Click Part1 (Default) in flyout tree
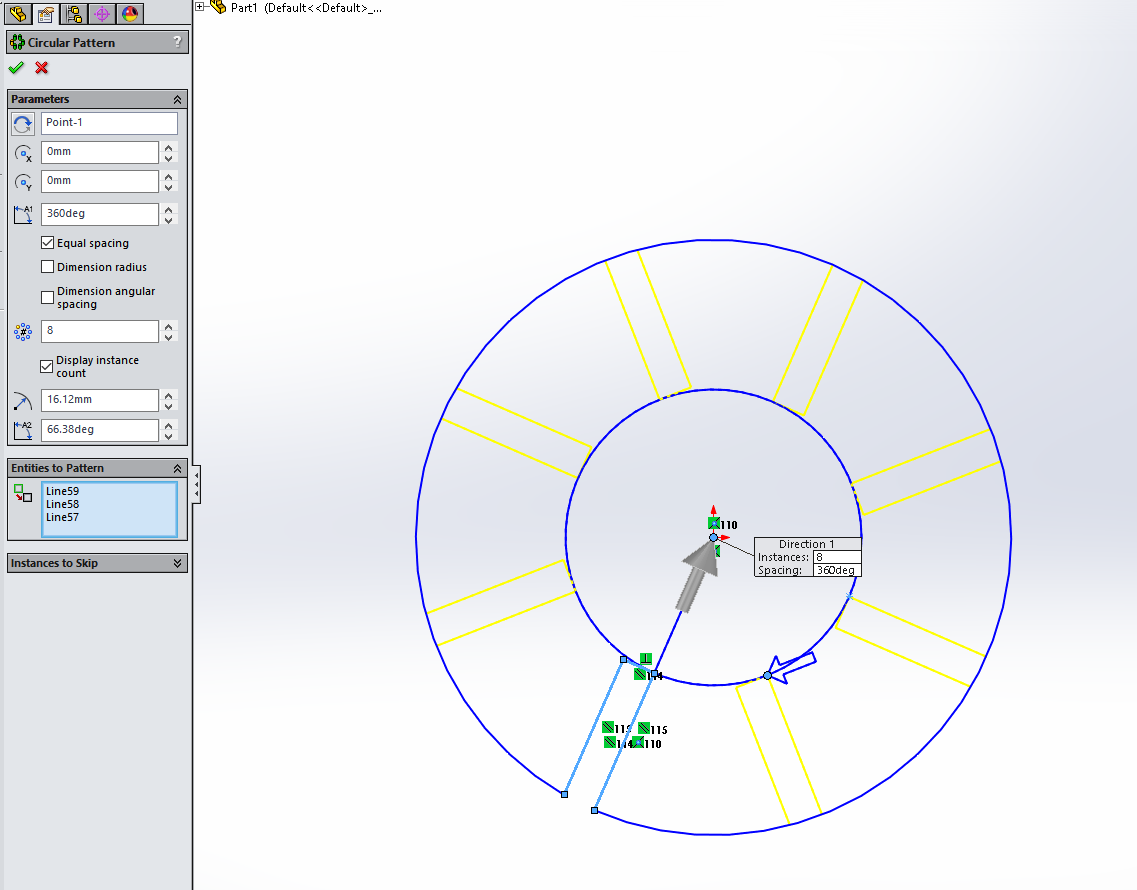The width and height of the screenshot is (1137, 890). coord(306,8)
